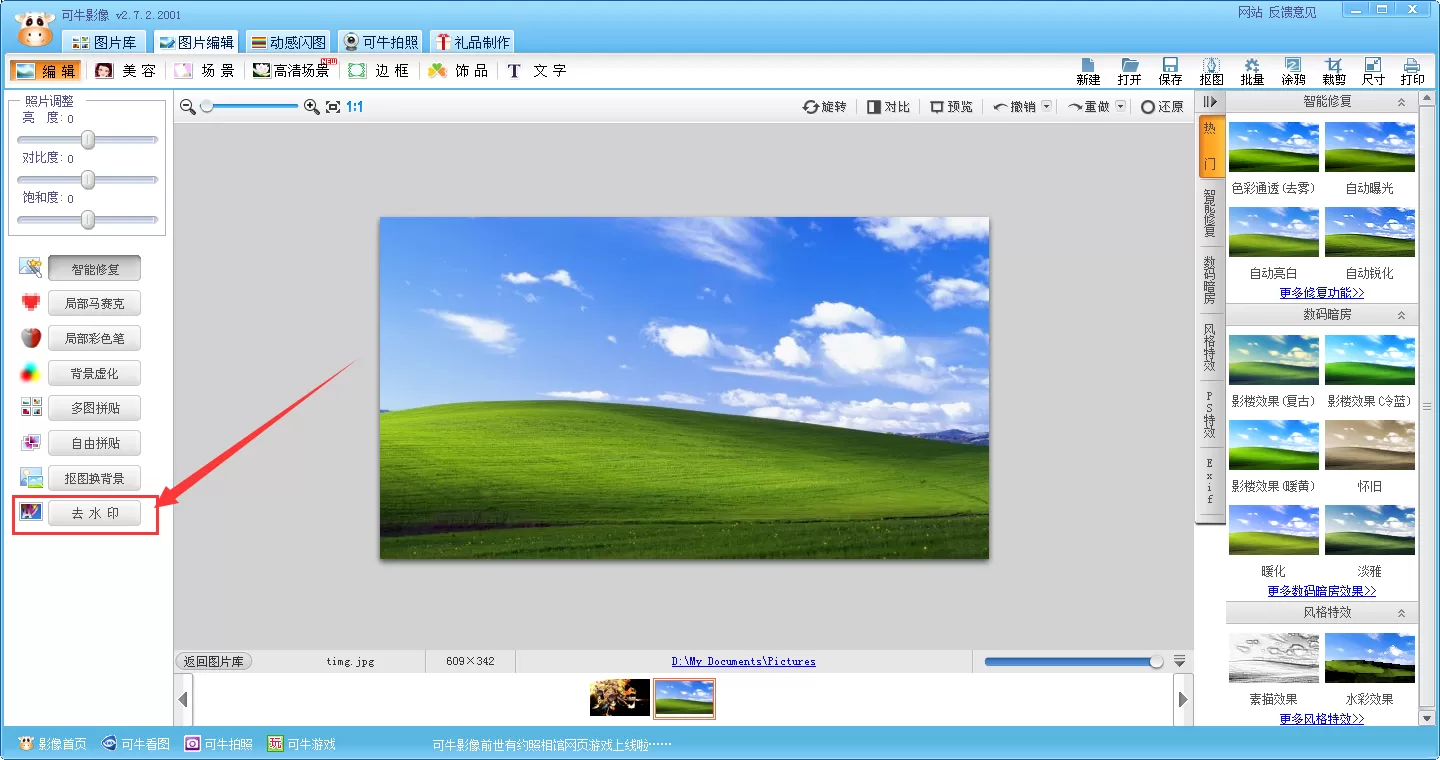Image resolution: width=1440 pixels, height=760 pixels.
Task: Click the 自由拼贴 free collage icon
Action: point(31,443)
